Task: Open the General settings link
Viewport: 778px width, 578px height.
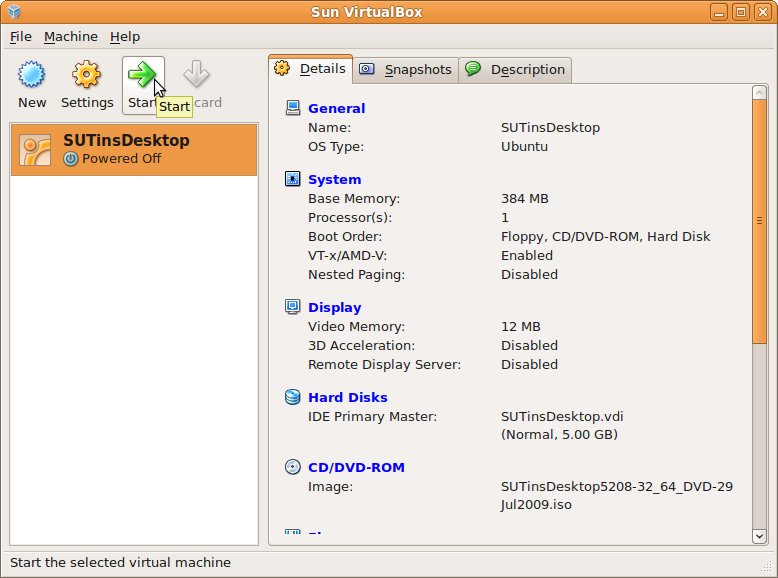Action: tap(336, 108)
